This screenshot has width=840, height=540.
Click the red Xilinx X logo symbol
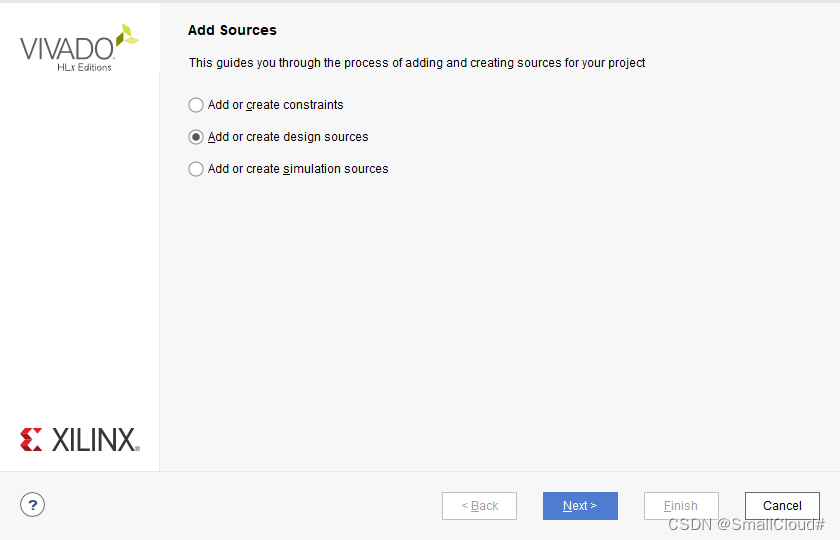pos(31,439)
